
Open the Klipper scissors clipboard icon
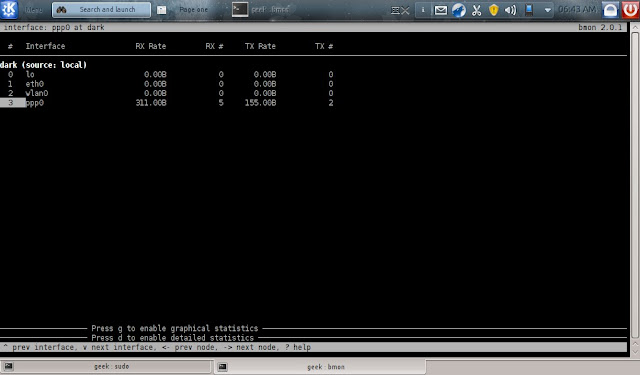coord(476,10)
